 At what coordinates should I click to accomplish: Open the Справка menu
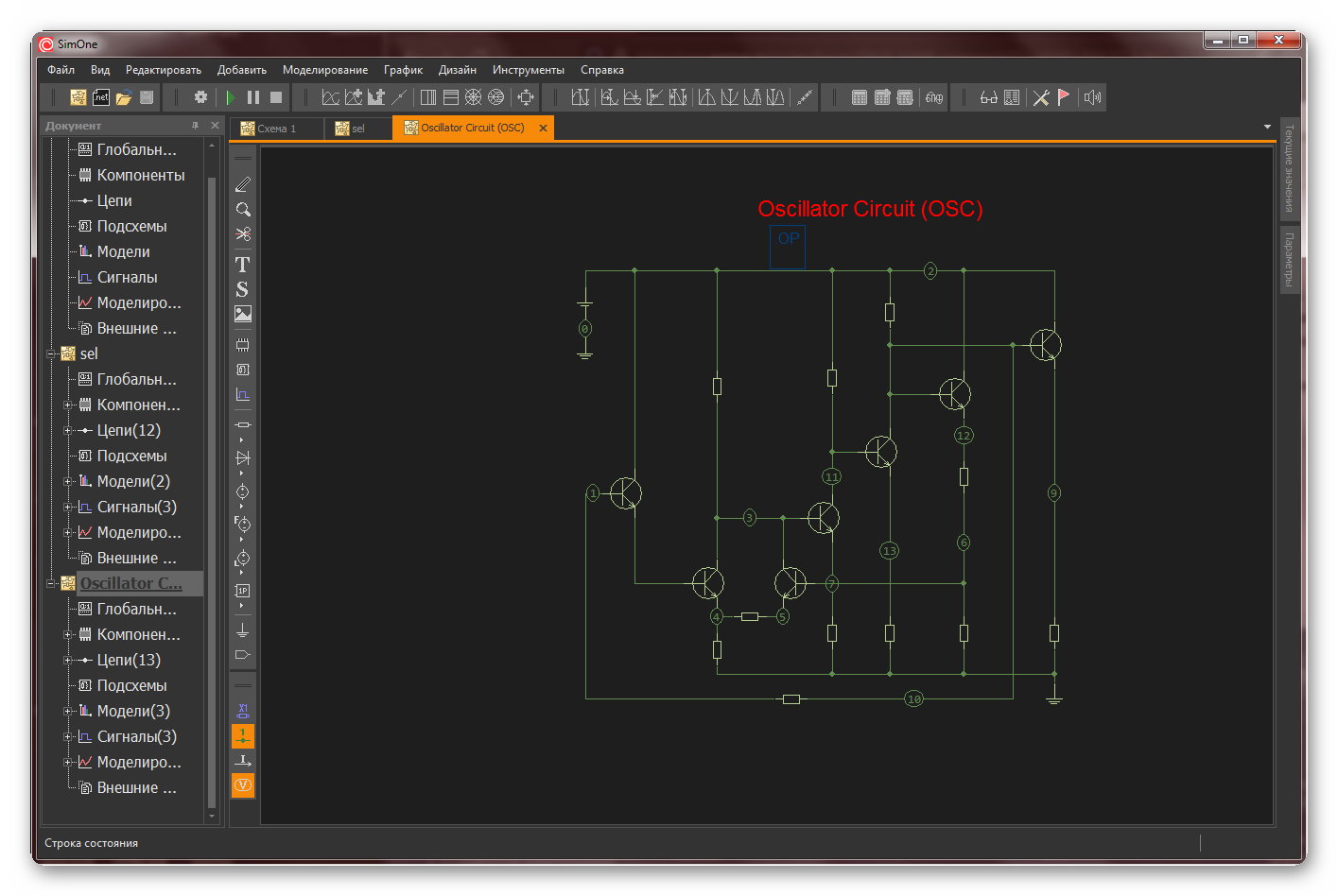coord(602,70)
